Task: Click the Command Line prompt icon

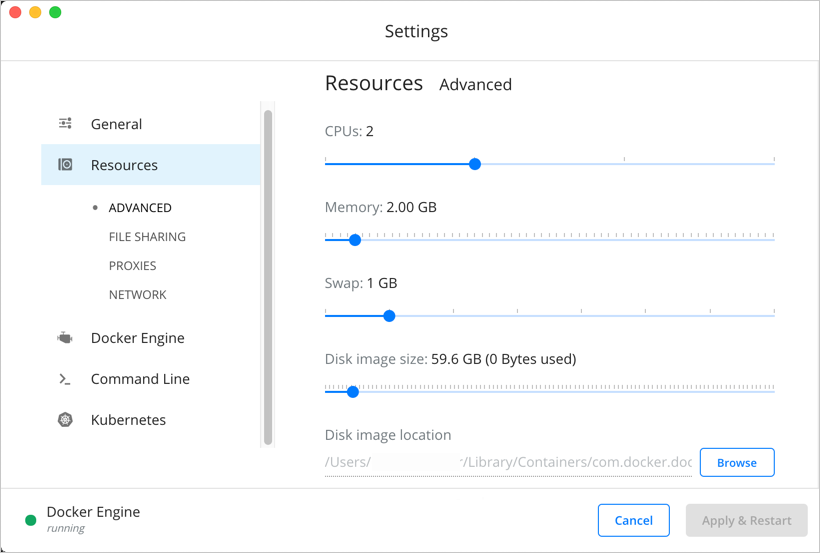Action: 65,379
